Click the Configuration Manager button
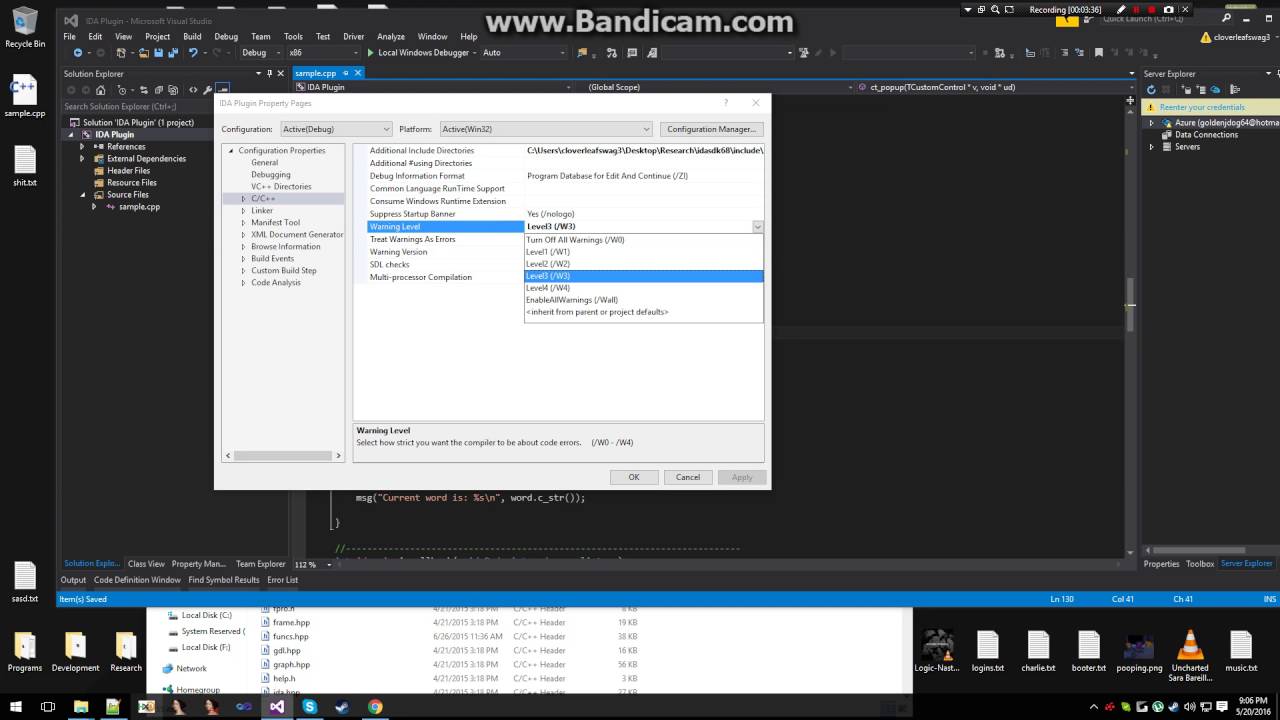The image size is (1280, 720). coord(712,129)
